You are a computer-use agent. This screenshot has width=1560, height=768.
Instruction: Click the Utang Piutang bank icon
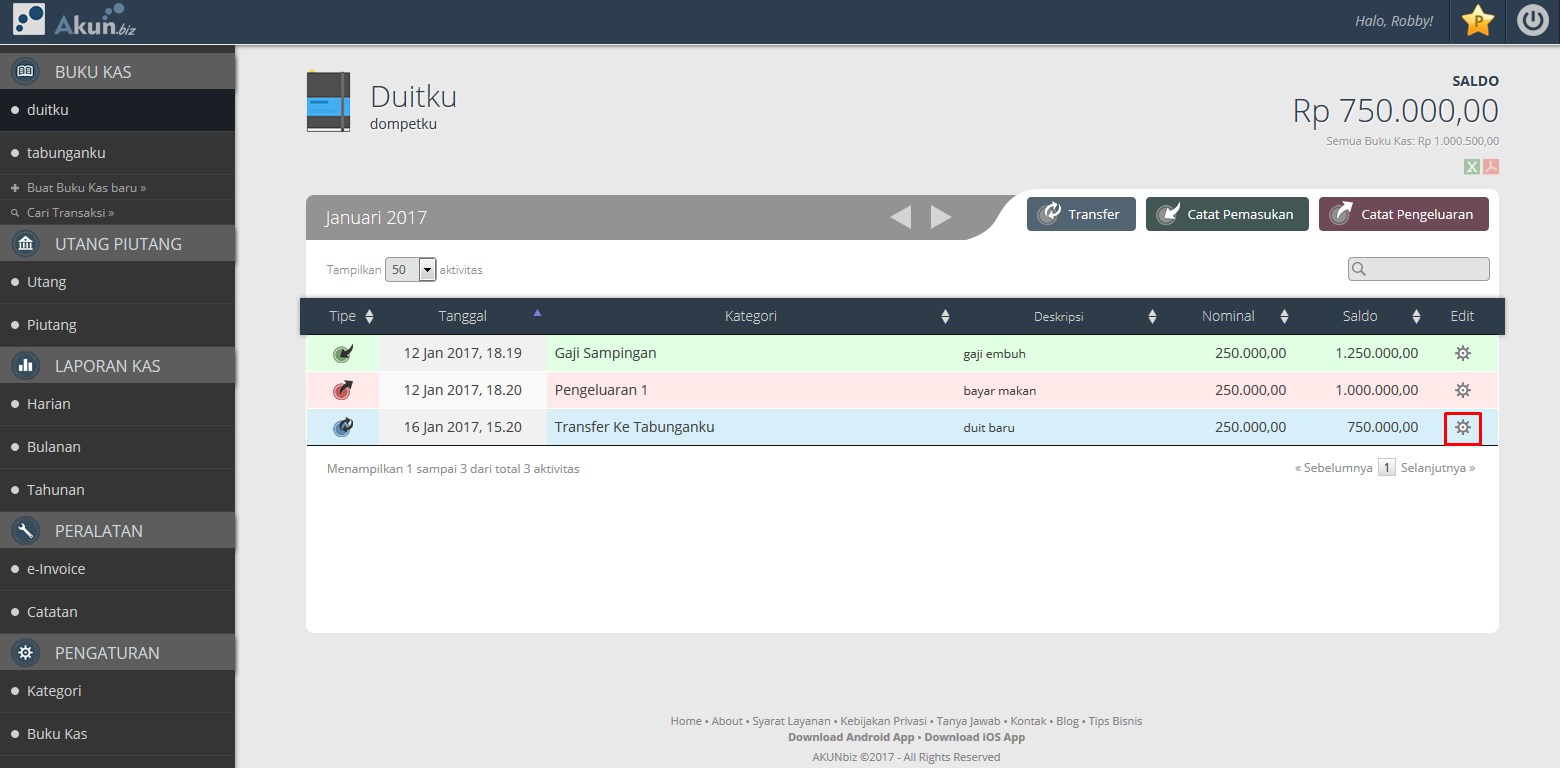tap(26, 243)
